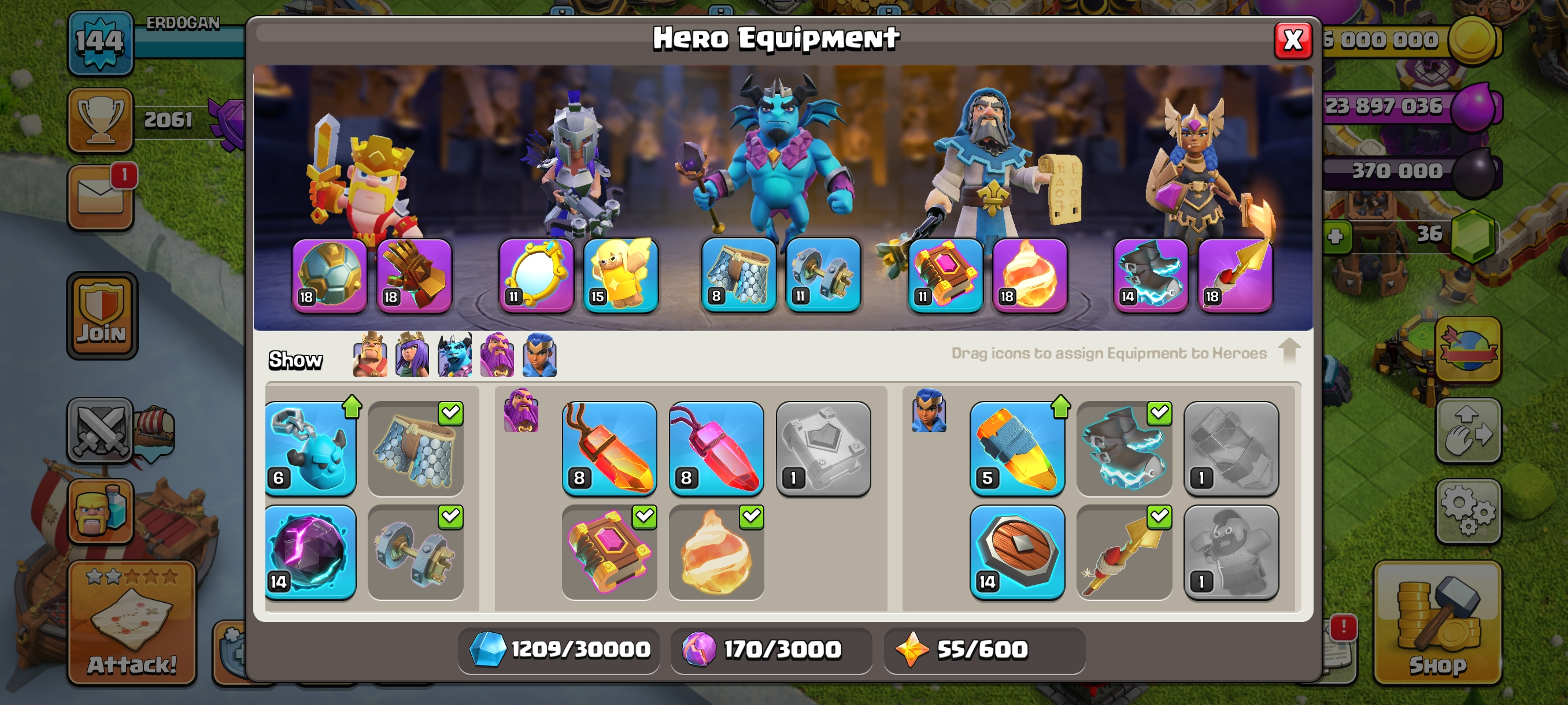This screenshot has width=1568, height=705.
Task: Choose the level 8 Rage Gem equipment
Action: (609, 448)
